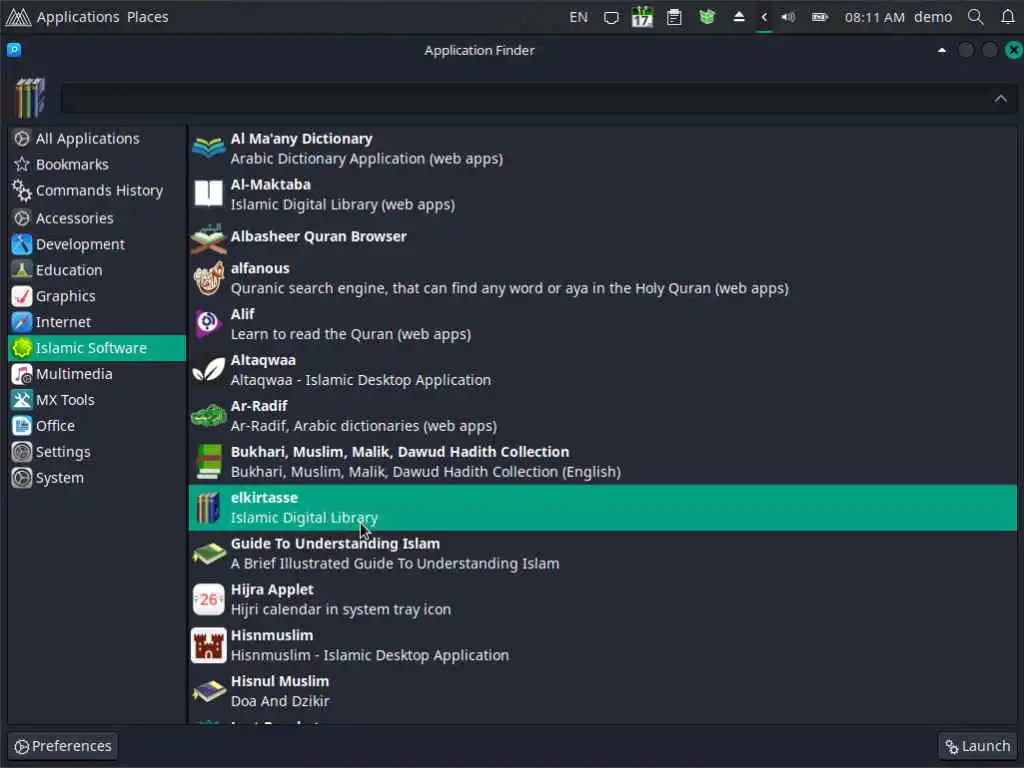
Task: Click 'Altaqwaa - Islamic Desktop Application' text
Action: 360,380
